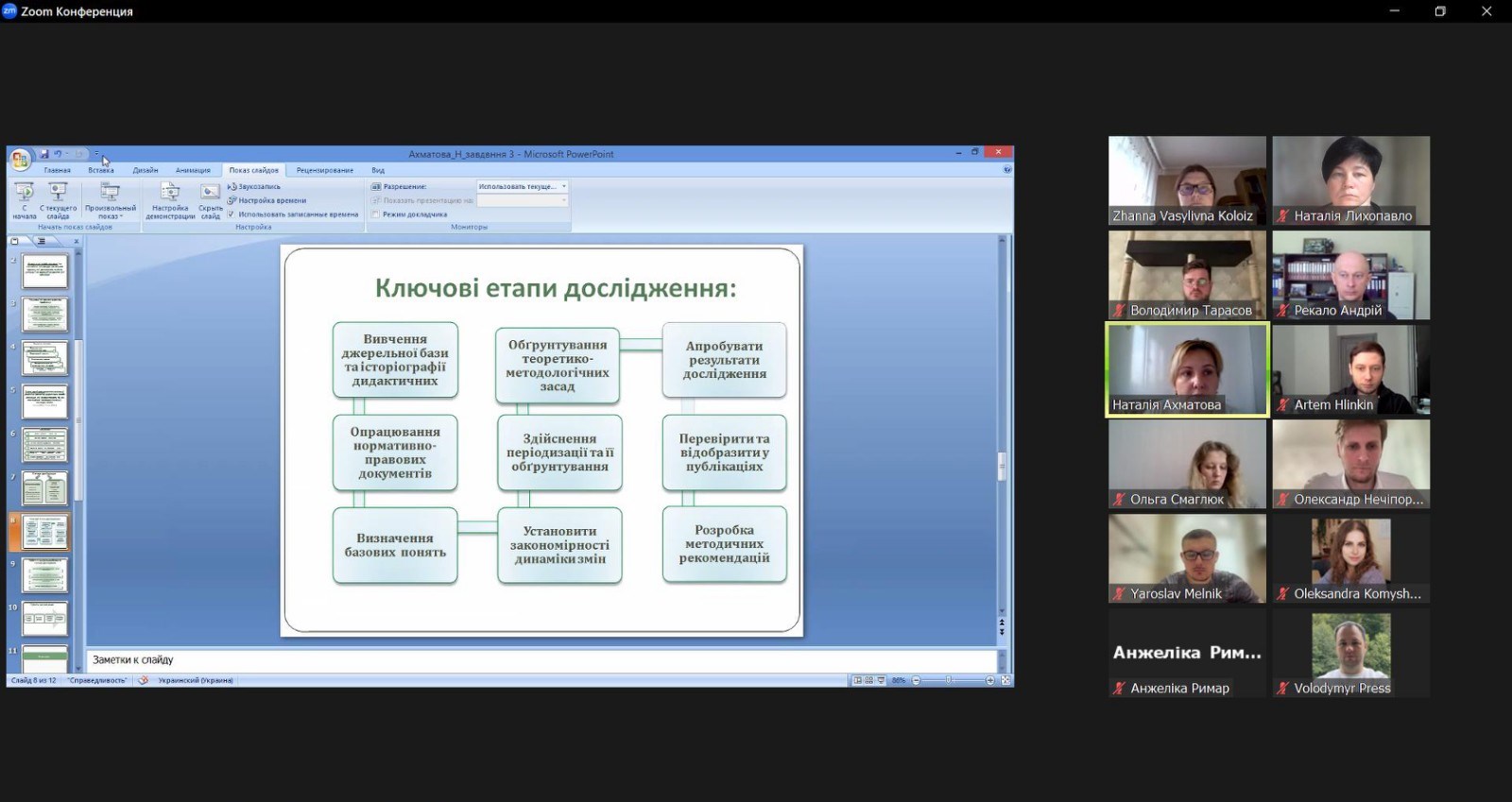Select slide 8 thumbnail

point(45,533)
